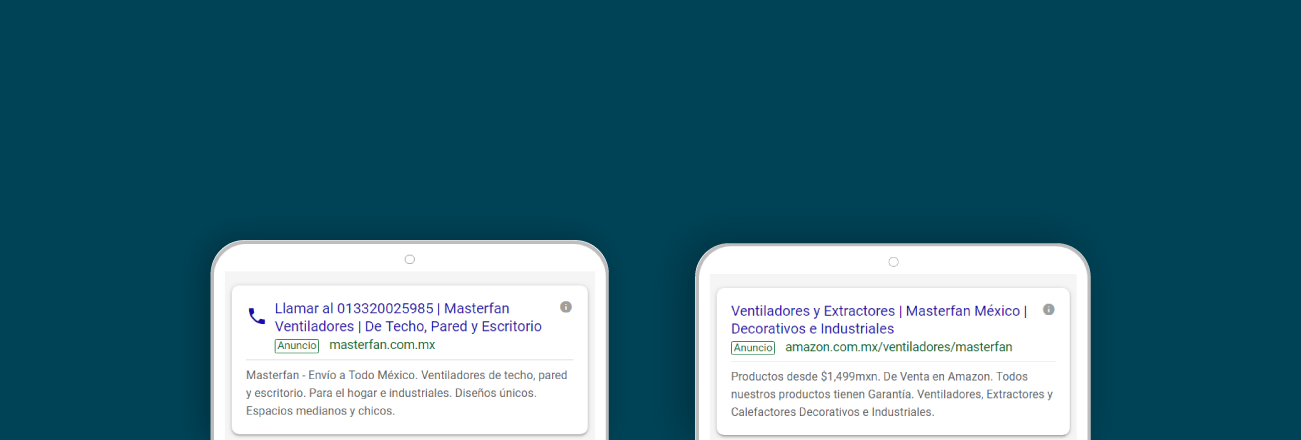Visit amazon.com.mx/ventiladores/masterfan display URL

898,347
